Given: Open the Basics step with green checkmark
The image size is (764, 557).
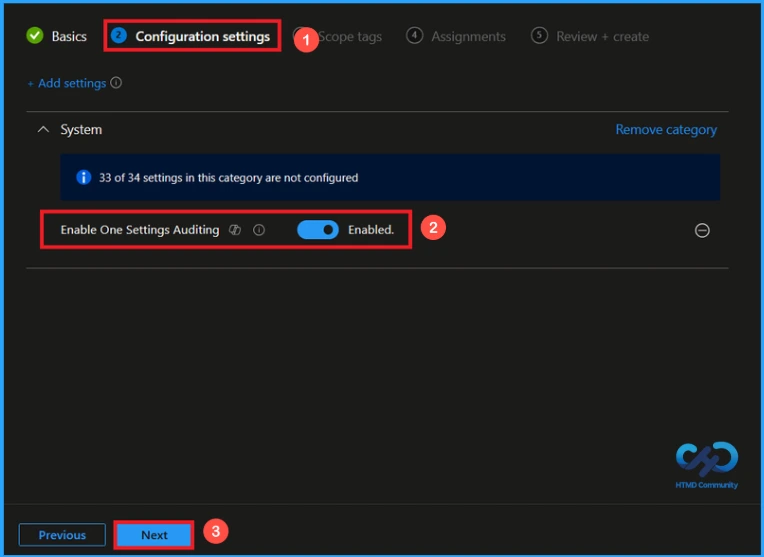Looking at the screenshot, I should tap(56, 36).
